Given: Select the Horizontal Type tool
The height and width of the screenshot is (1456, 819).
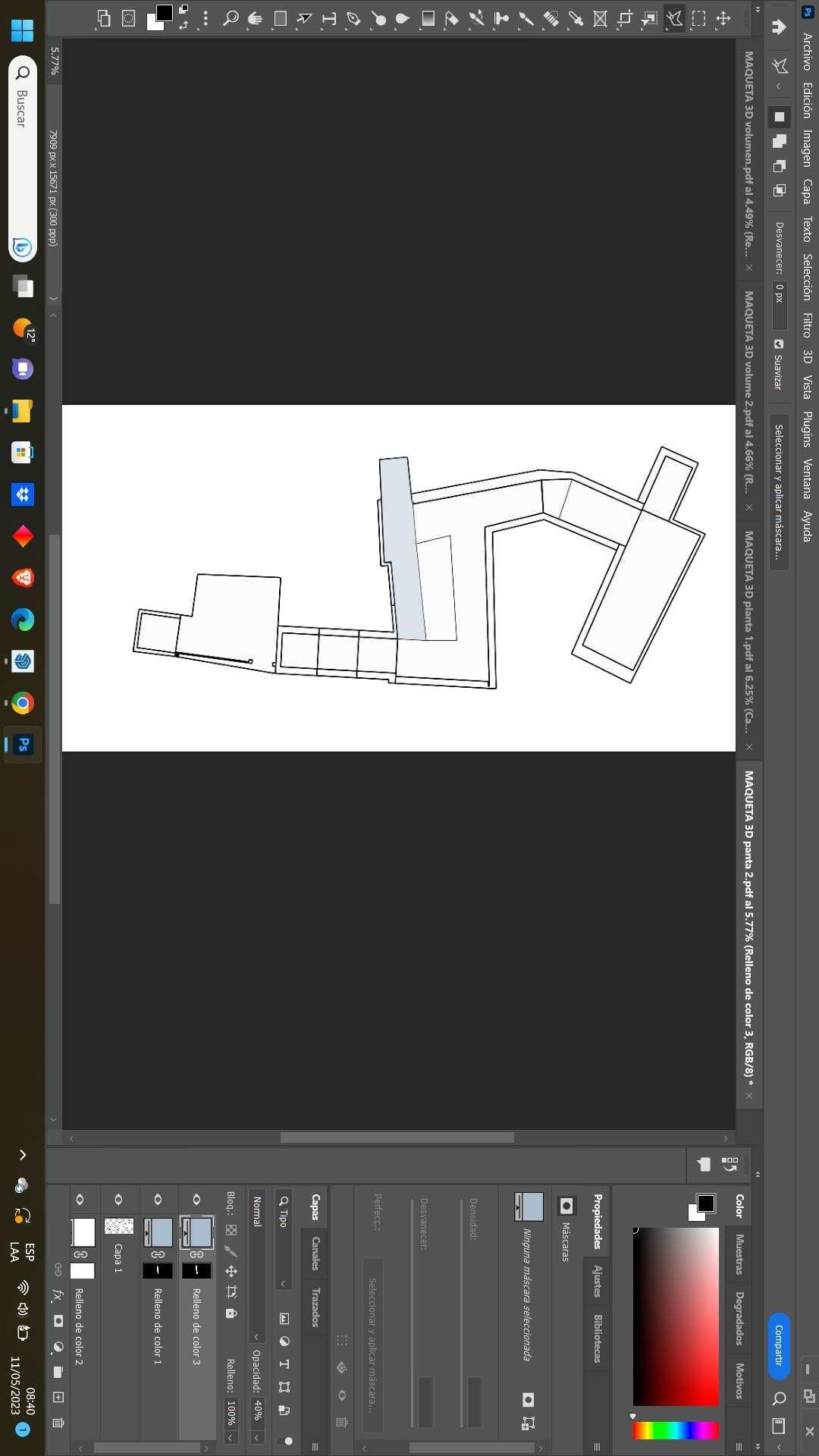Looking at the screenshot, I should 329,18.
